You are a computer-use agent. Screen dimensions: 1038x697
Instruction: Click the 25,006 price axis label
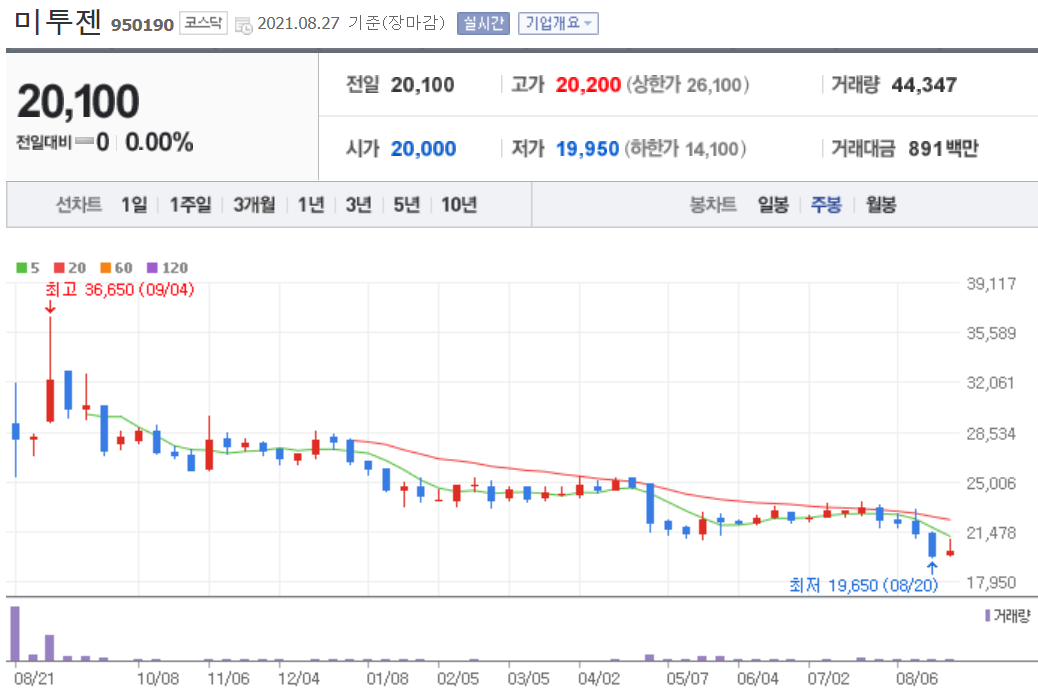(991, 483)
